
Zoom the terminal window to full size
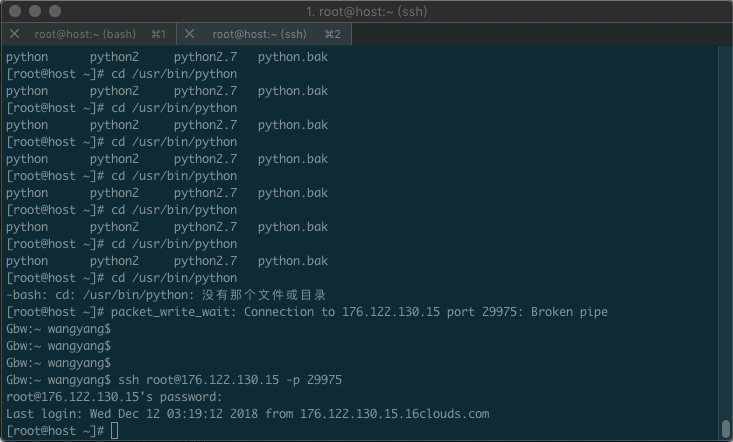53,11
